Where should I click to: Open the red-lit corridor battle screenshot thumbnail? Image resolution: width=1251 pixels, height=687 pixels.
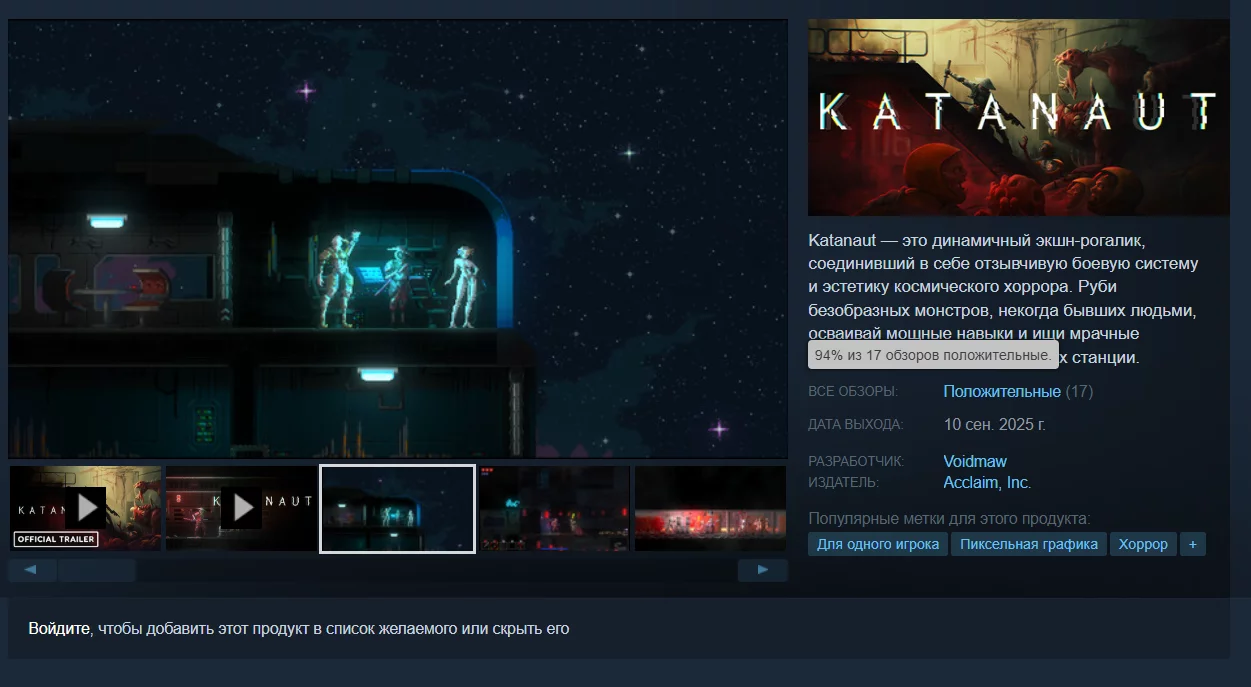point(710,508)
